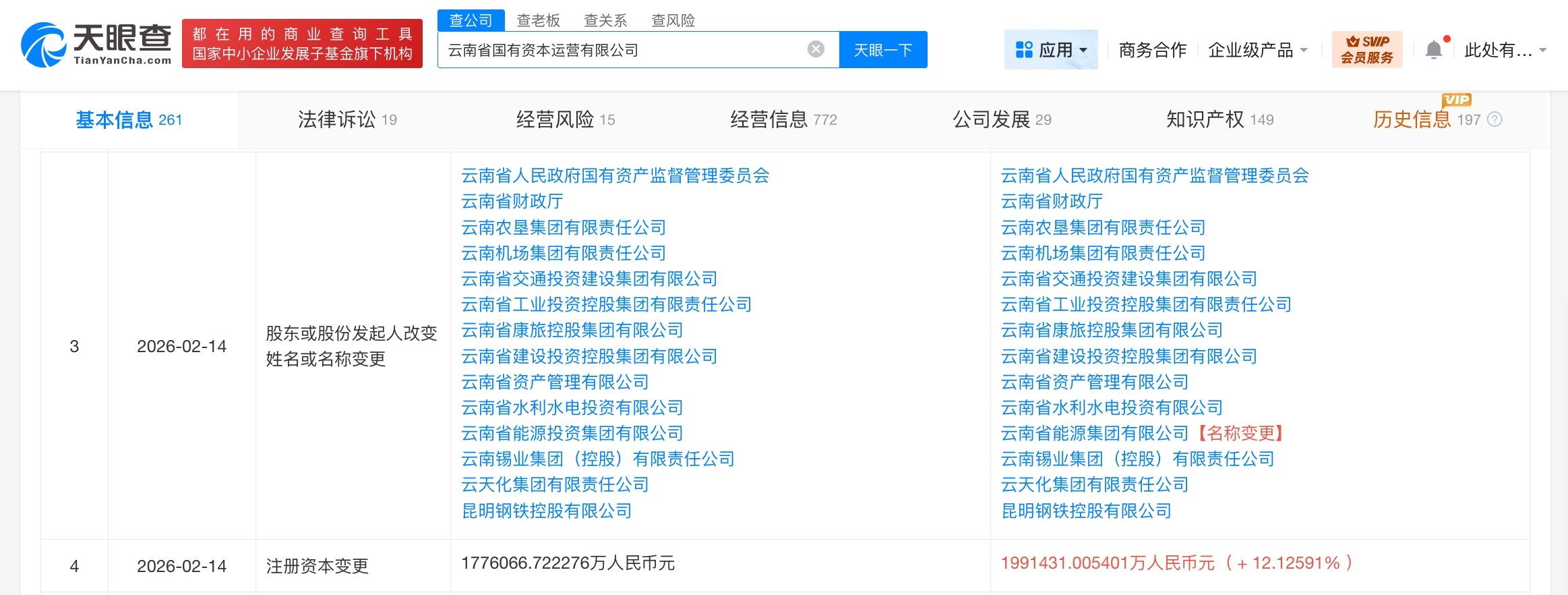Open 云南锡业集团（控股） in before-change column
The height and width of the screenshot is (595, 1568).
pos(598,459)
